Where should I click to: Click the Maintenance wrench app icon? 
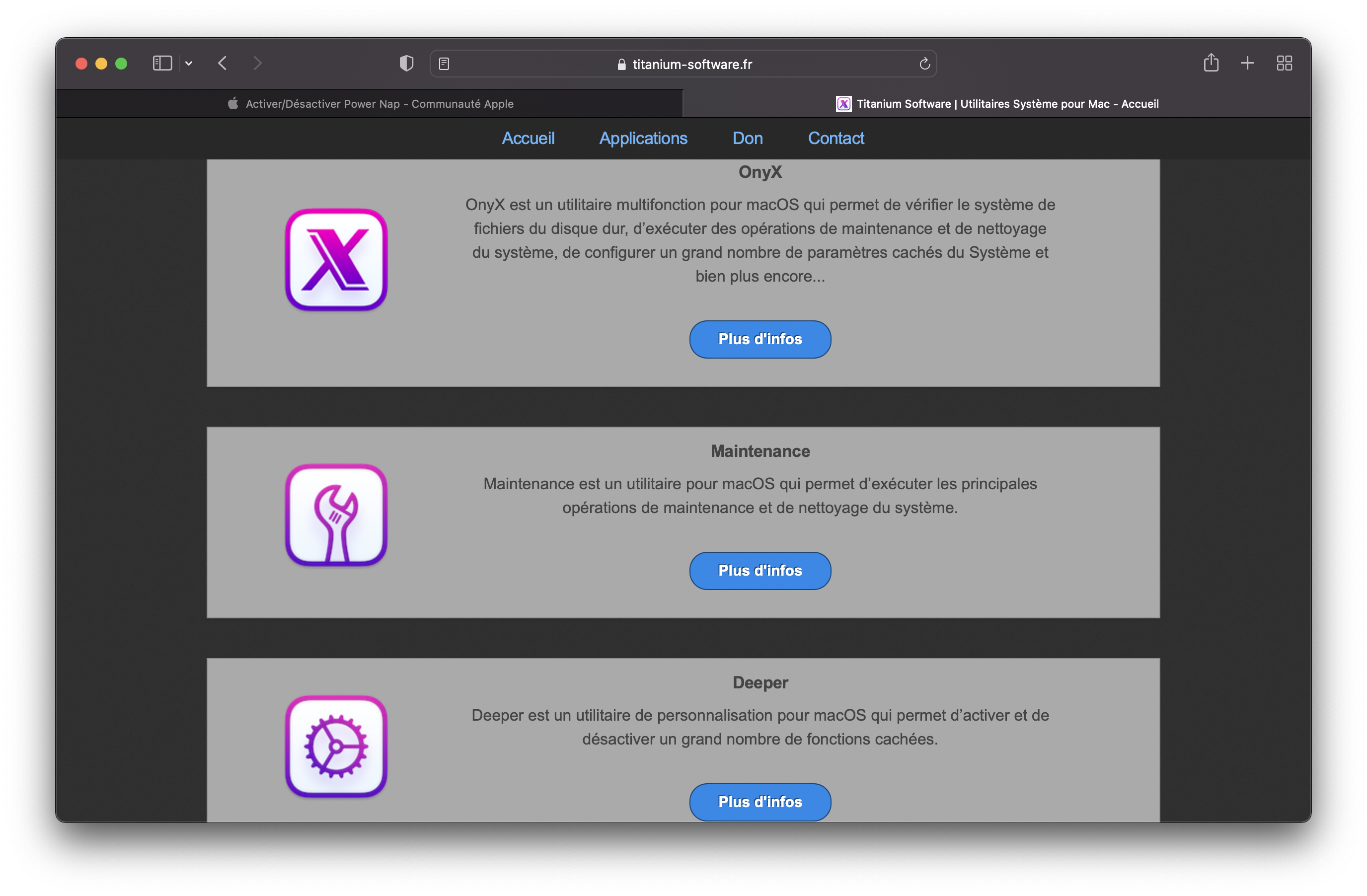pyautogui.click(x=336, y=515)
